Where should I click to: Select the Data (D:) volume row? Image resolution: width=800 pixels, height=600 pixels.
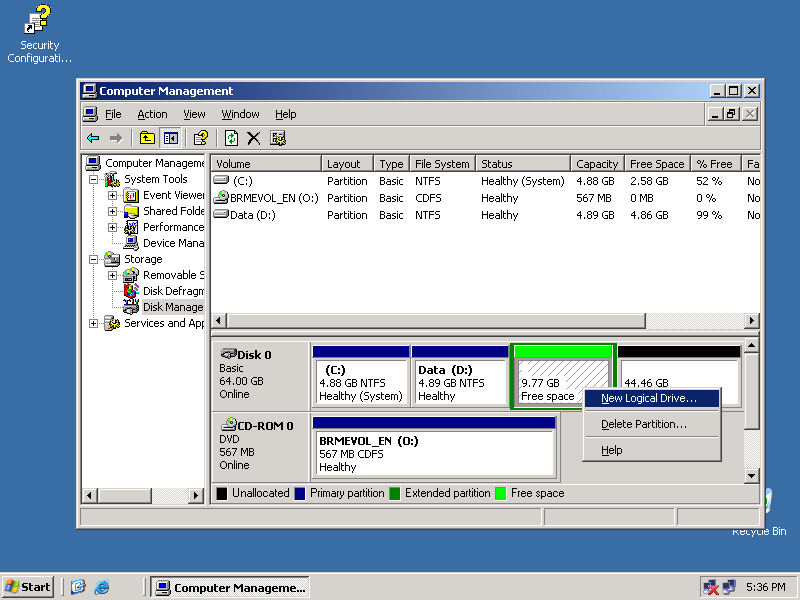pos(486,215)
